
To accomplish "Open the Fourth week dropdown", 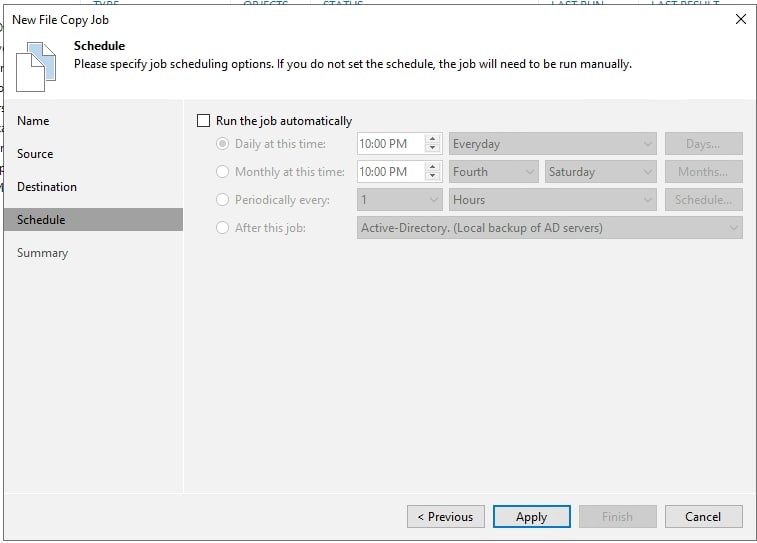I will coord(493,172).
